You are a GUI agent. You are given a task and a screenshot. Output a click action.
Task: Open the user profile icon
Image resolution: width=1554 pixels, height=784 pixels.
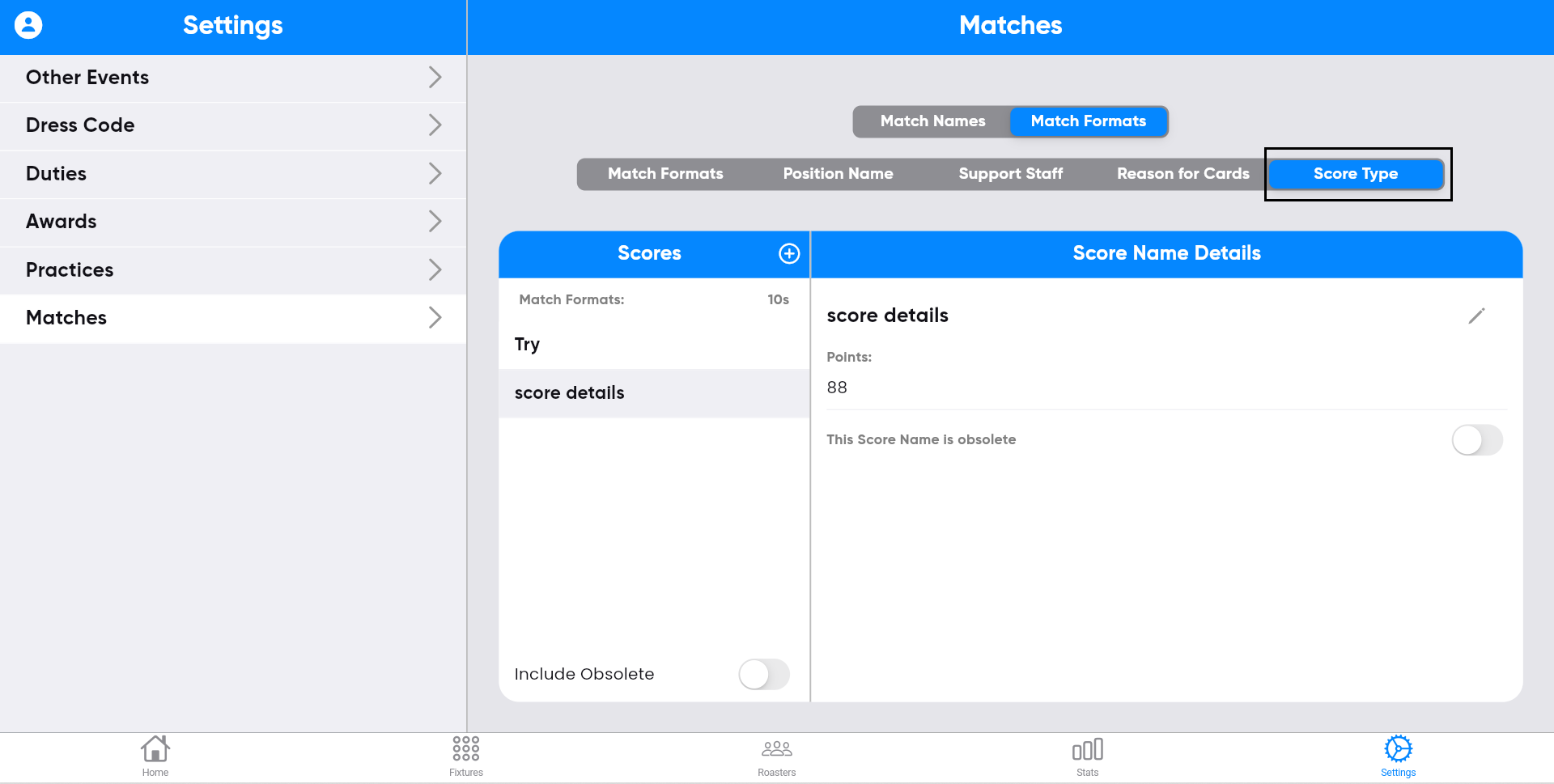28,25
